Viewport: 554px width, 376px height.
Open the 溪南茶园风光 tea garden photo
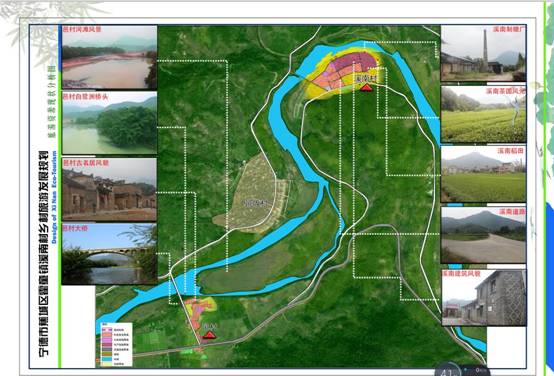coord(483,114)
